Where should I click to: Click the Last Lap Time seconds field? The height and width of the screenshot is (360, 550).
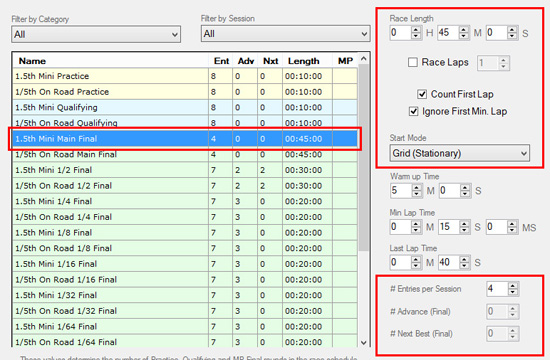pos(449,262)
